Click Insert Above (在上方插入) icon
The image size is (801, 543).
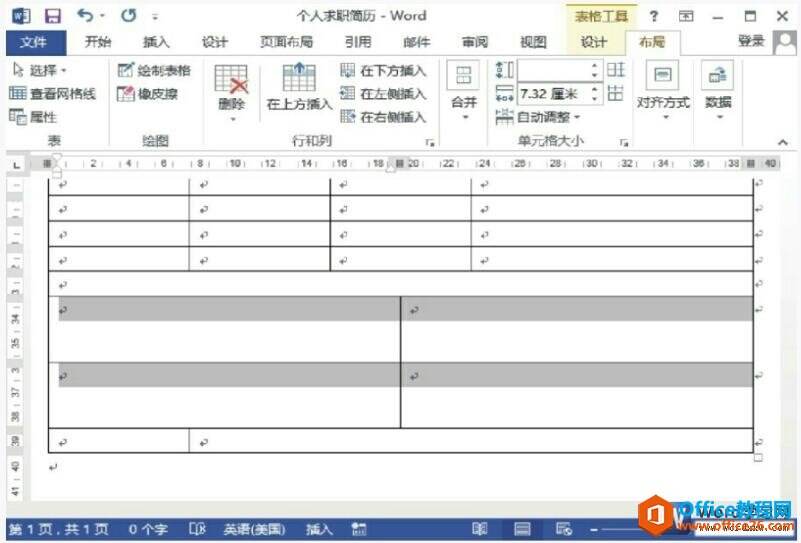[x=299, y=87]
